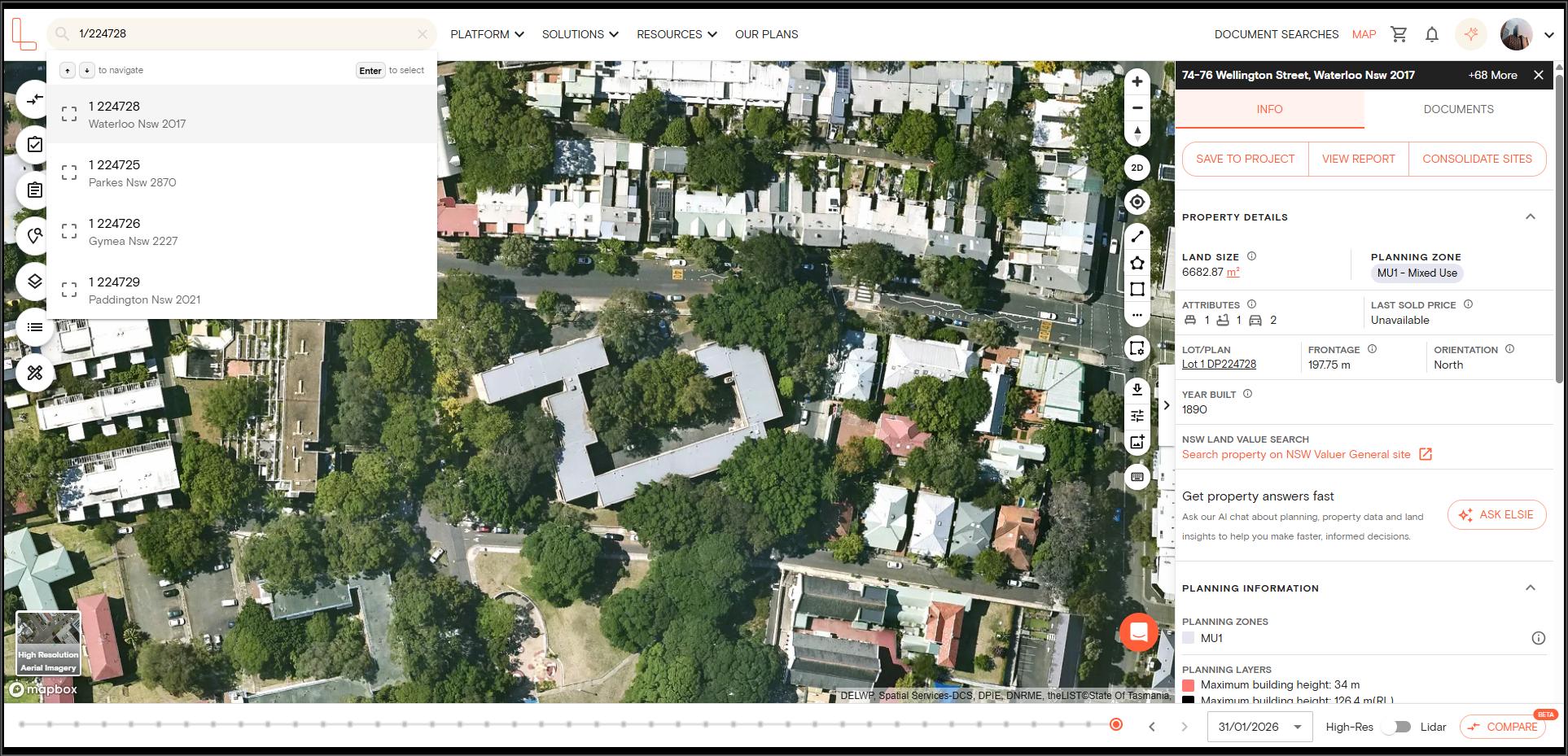Open notifications bell
The image size is (1568, 756).
pos(1432,34)
